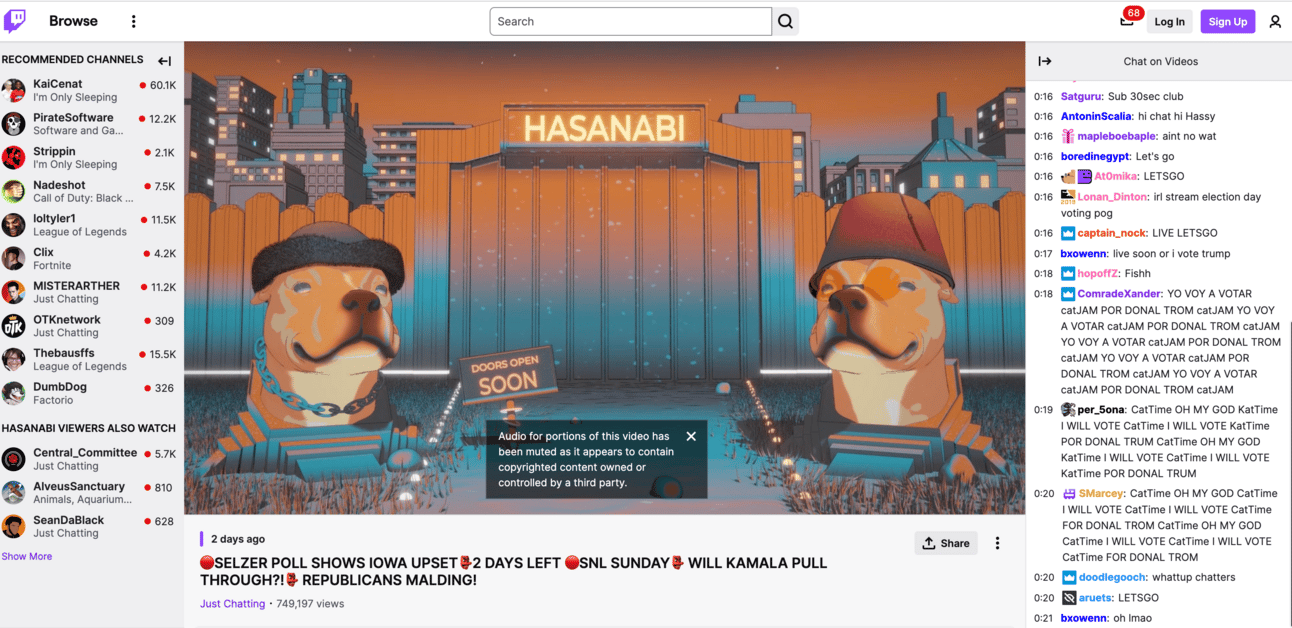Click ComradeXander username in chat
Screen dimensions: 1292x628
pos(1120,294)
